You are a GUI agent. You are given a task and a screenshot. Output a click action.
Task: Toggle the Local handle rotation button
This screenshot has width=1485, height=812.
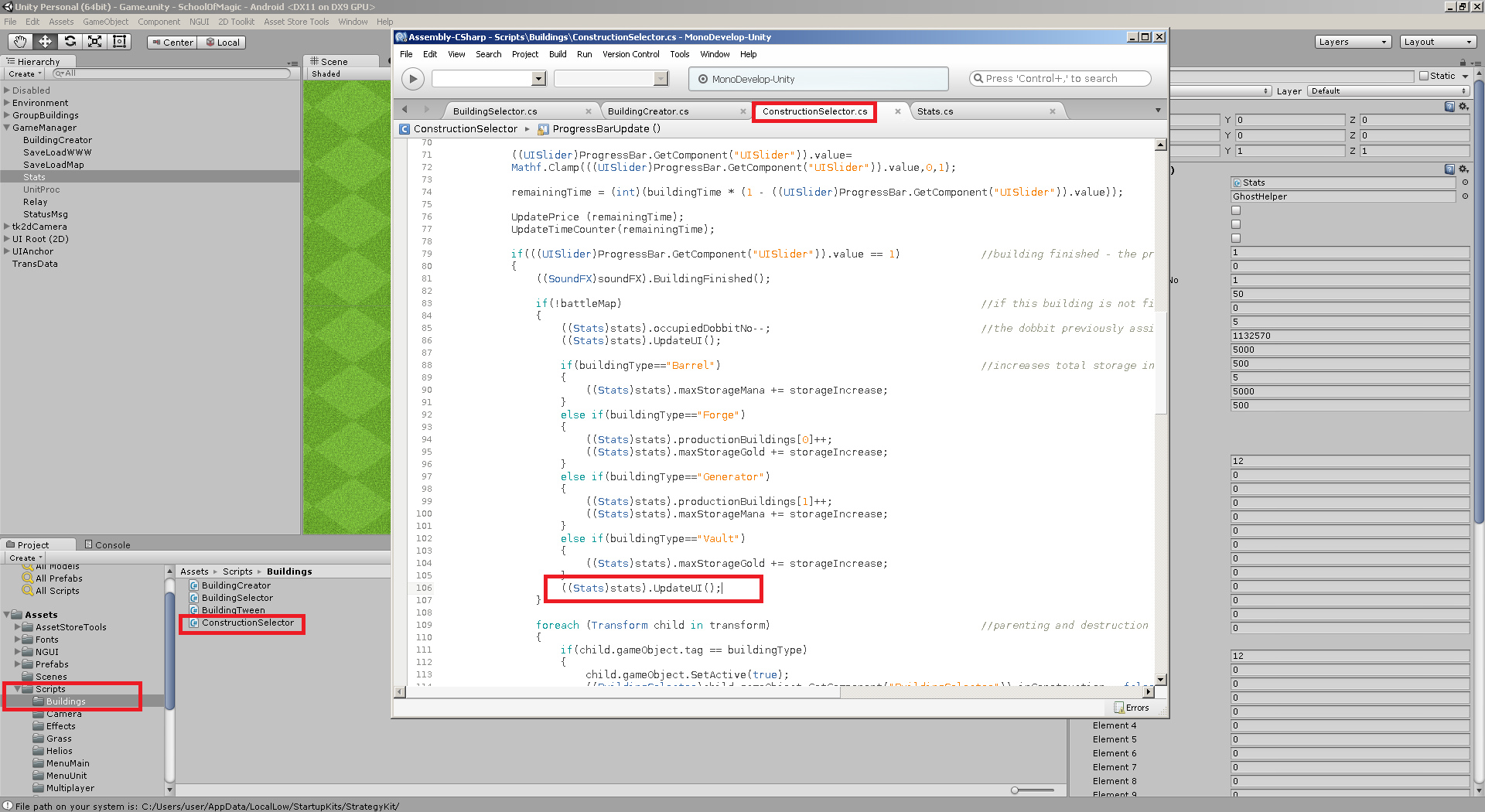coord(221,43)
